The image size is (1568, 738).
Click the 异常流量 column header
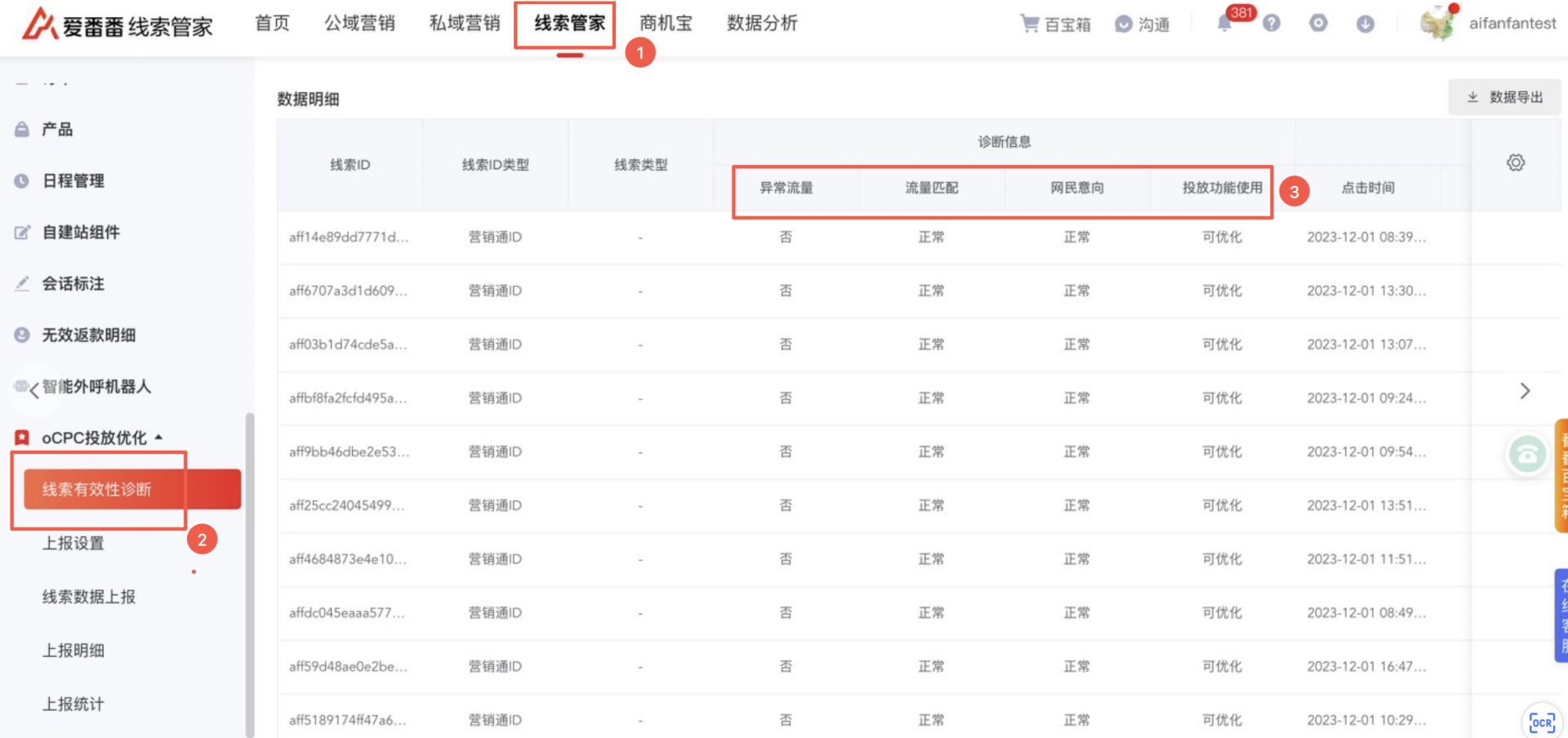786,188
